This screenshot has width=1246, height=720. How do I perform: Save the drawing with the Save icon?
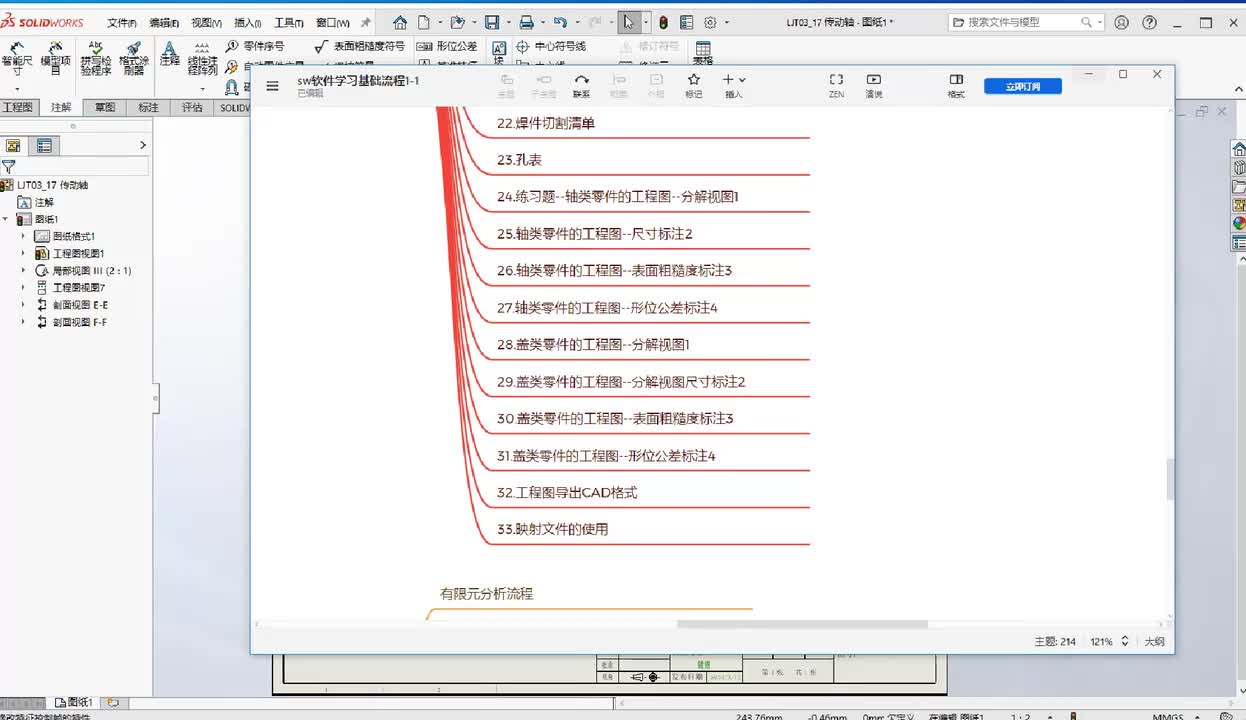[492, 22]
